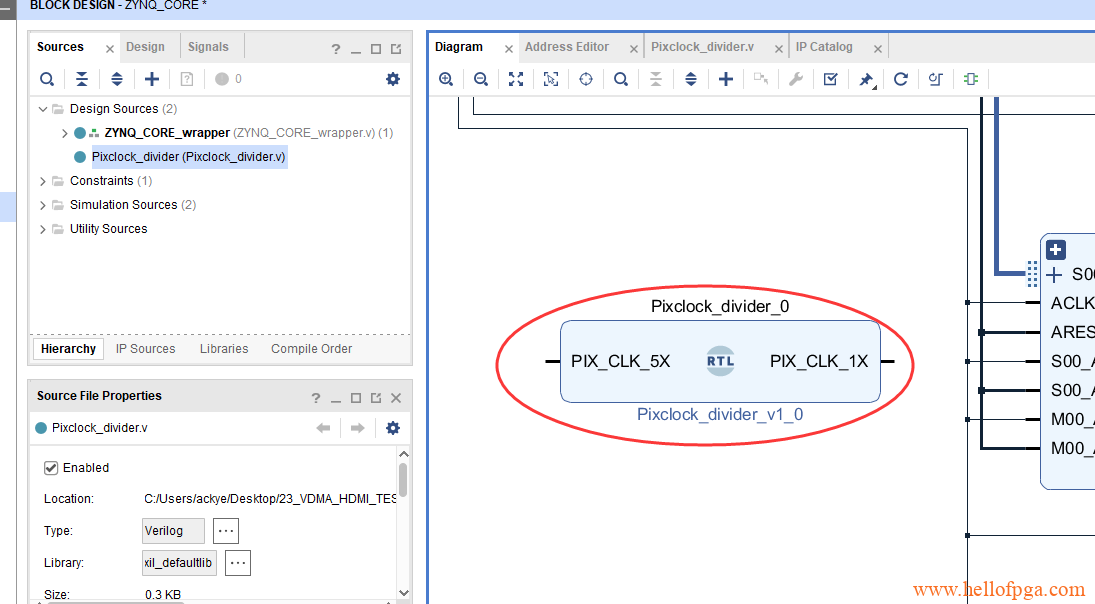Open the IP Catalog tab
Screen dimensions: 1095x604
click(824, 47)
